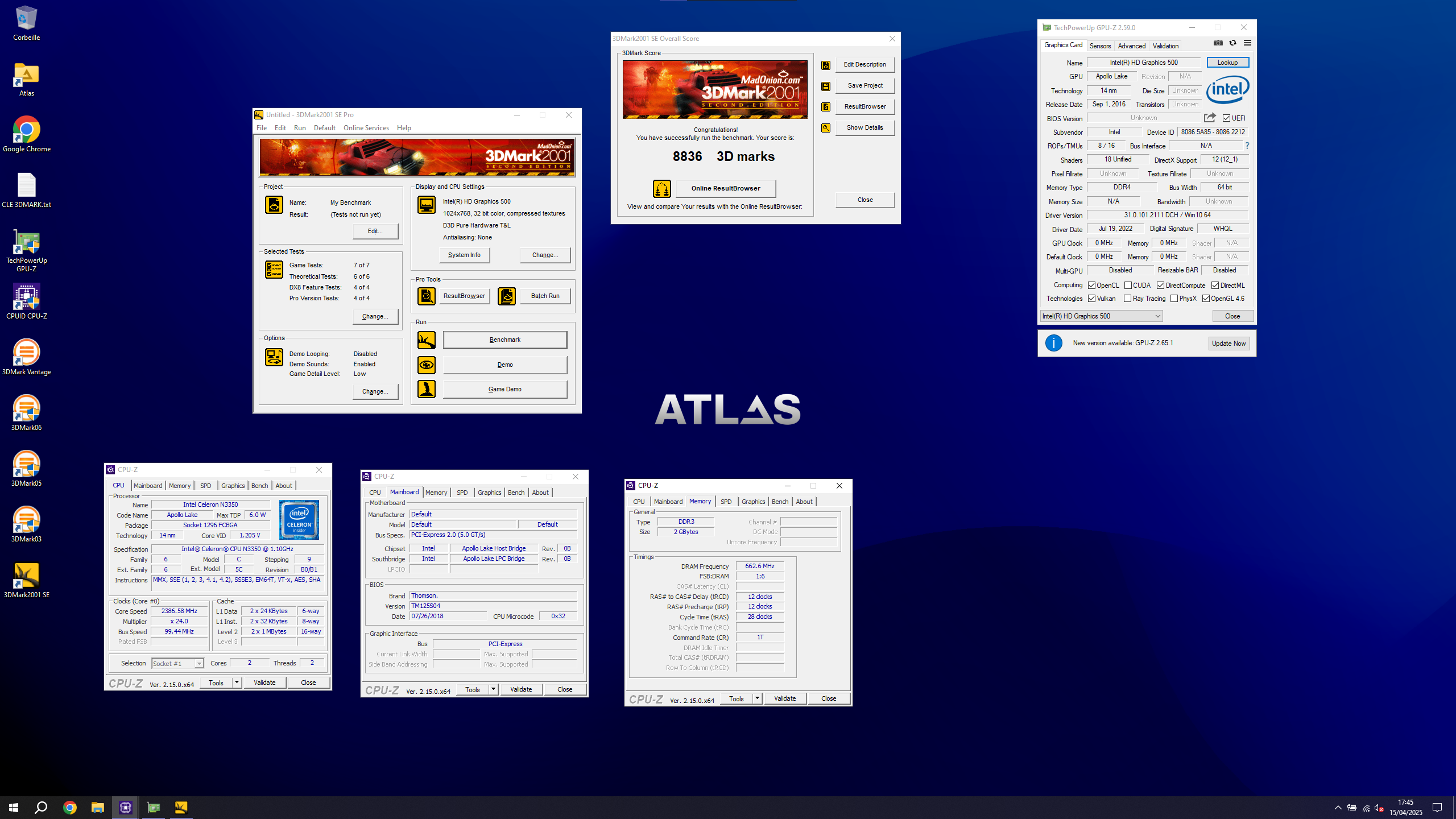The width and height of the screenshot is (1456, 819).
Task: Open GPU-Z hamburger menu icon
Action: pyautogui.click(x=1247, y=43)
